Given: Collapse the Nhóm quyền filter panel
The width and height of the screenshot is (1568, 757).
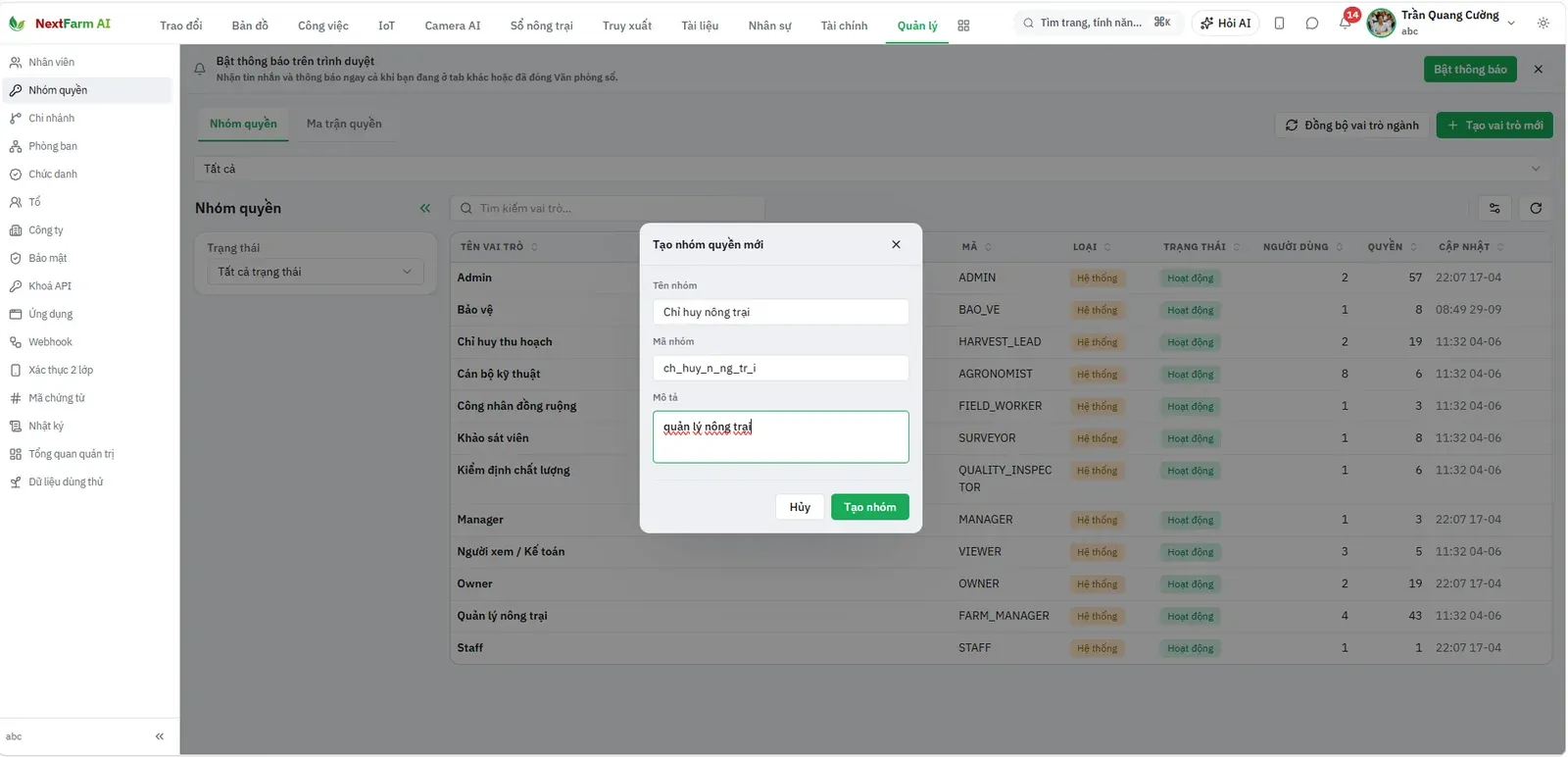Looking at the screenshot, I should (x=425, y=208).
